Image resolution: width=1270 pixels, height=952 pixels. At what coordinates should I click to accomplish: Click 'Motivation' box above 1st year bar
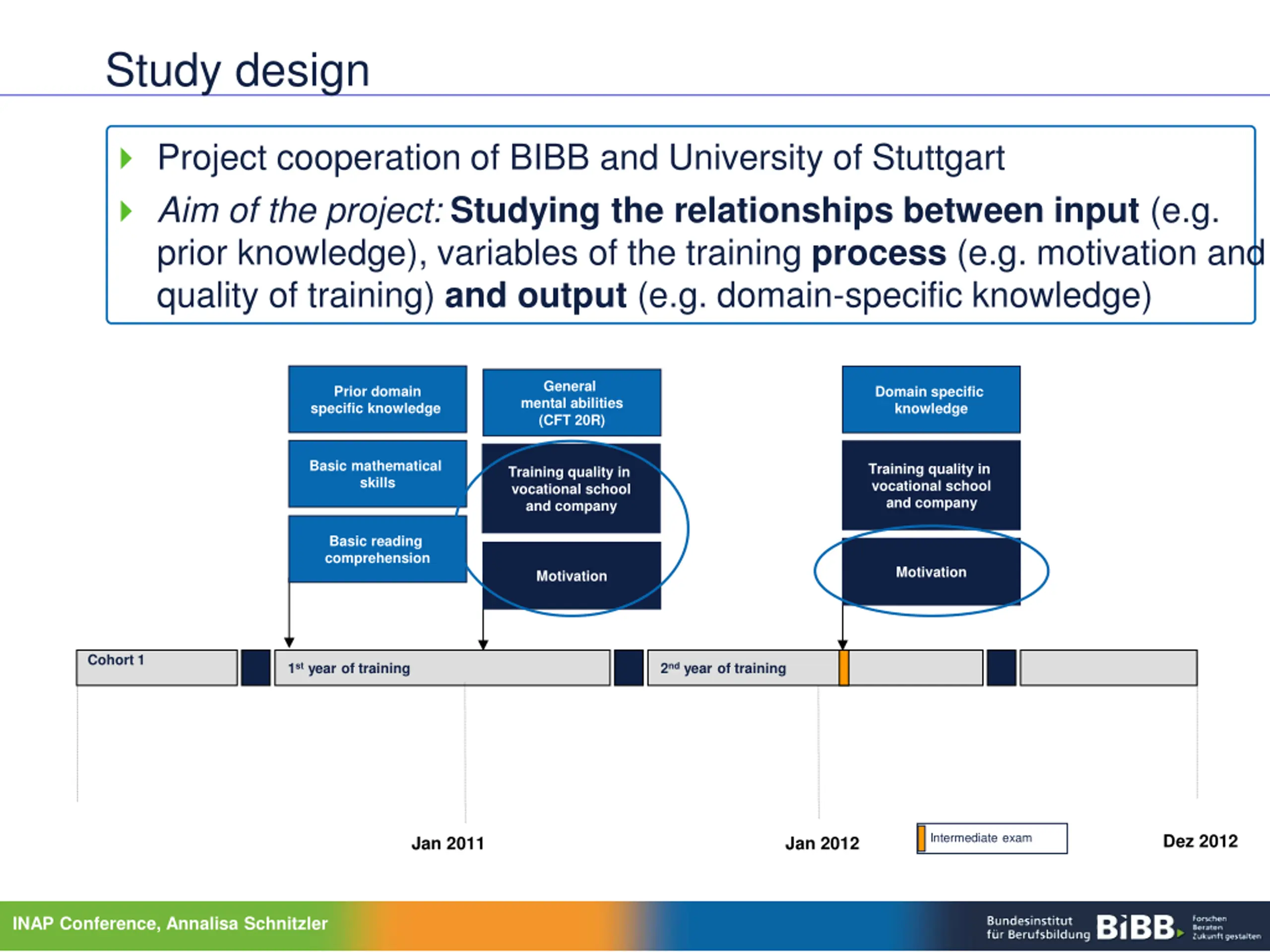572,576
